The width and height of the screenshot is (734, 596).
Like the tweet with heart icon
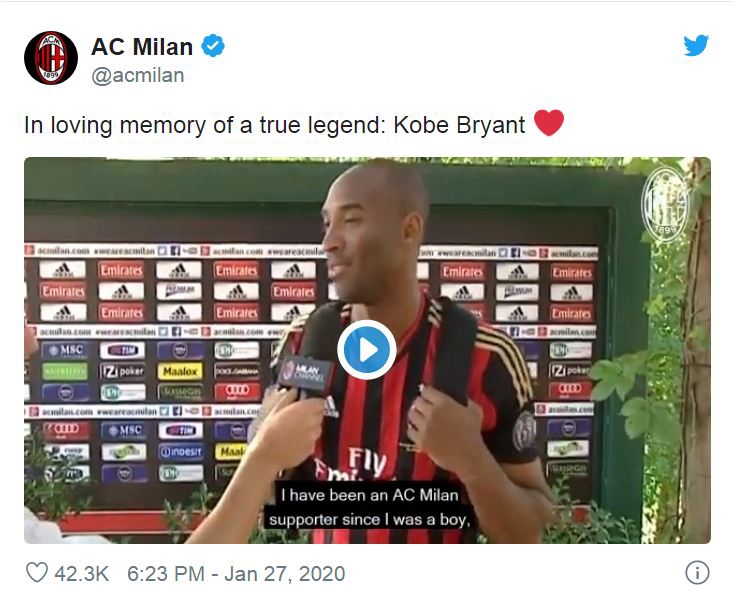point(37,572)
